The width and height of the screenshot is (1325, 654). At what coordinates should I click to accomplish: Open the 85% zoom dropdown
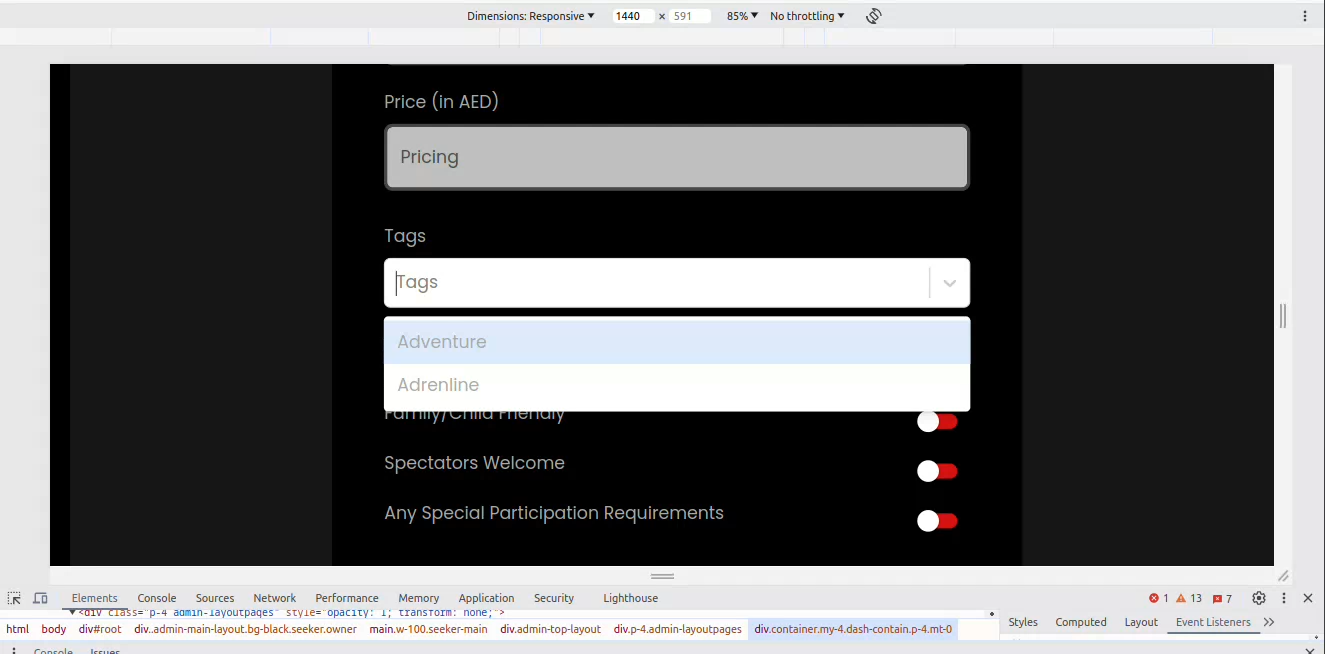pos(742,16)
